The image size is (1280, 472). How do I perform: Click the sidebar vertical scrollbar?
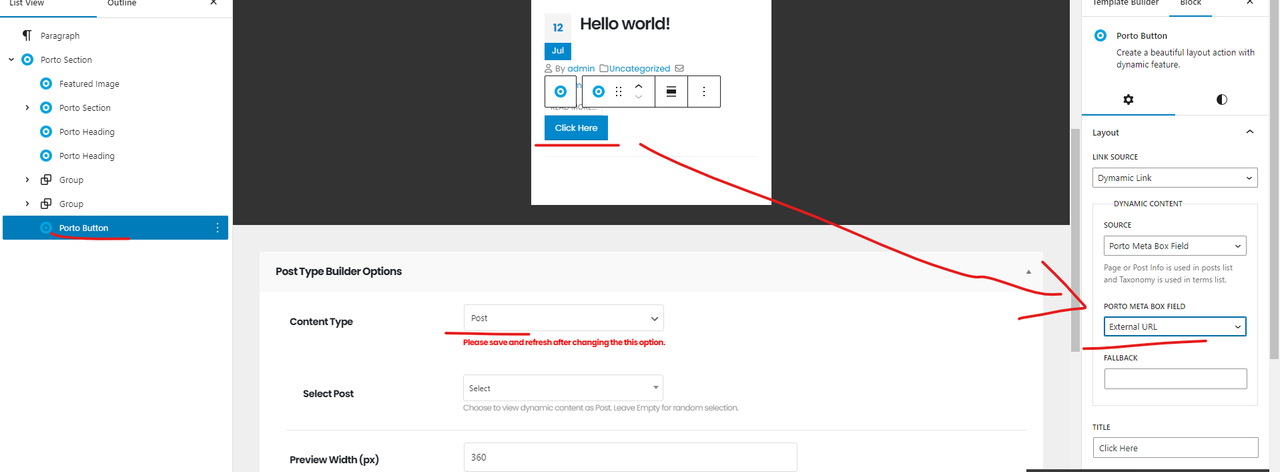[1273, 180]
